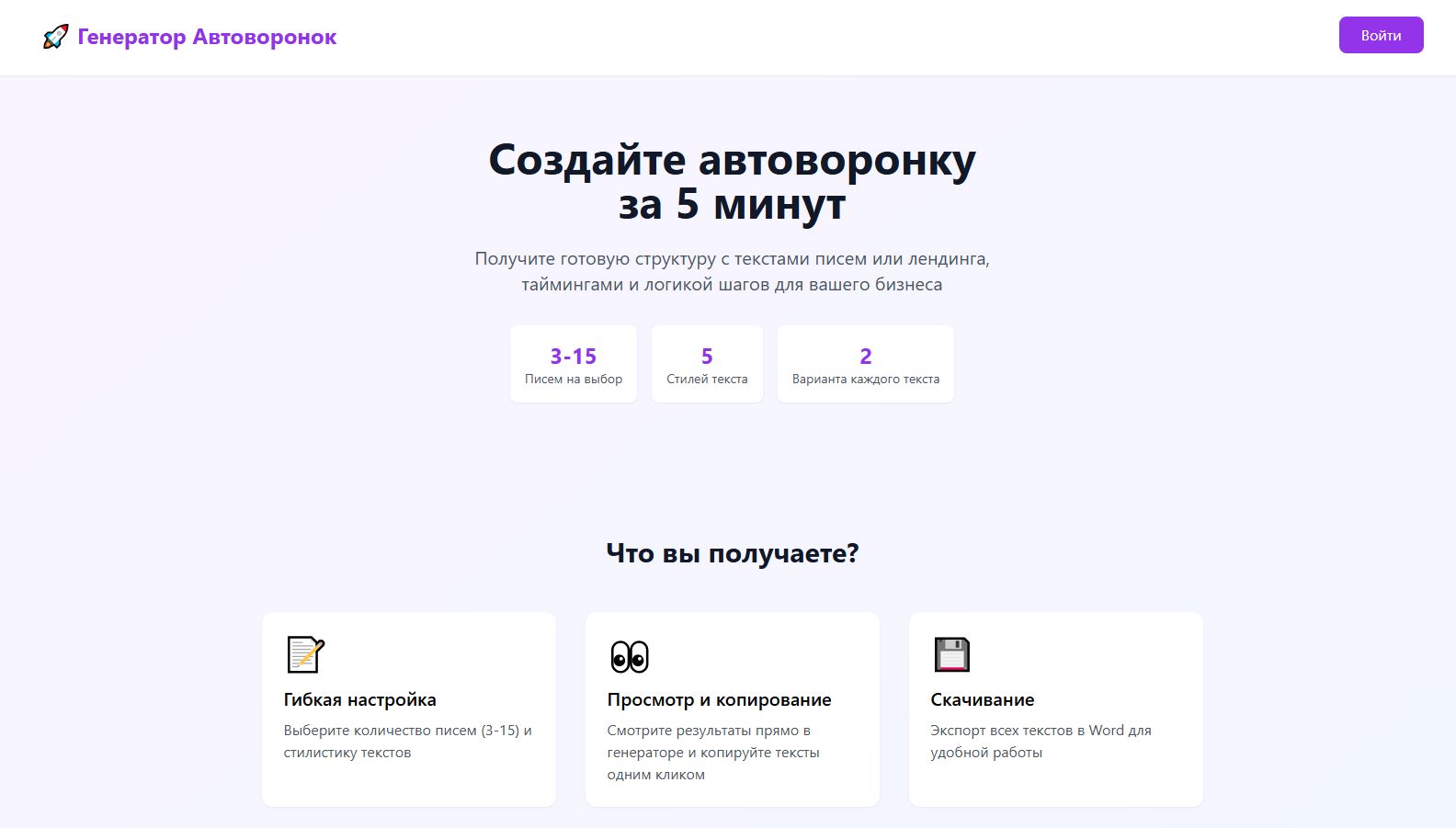The height and width of the screenshot is (828, 1456).
Task: Click the rocket icon in the logo
Action: 55,37
